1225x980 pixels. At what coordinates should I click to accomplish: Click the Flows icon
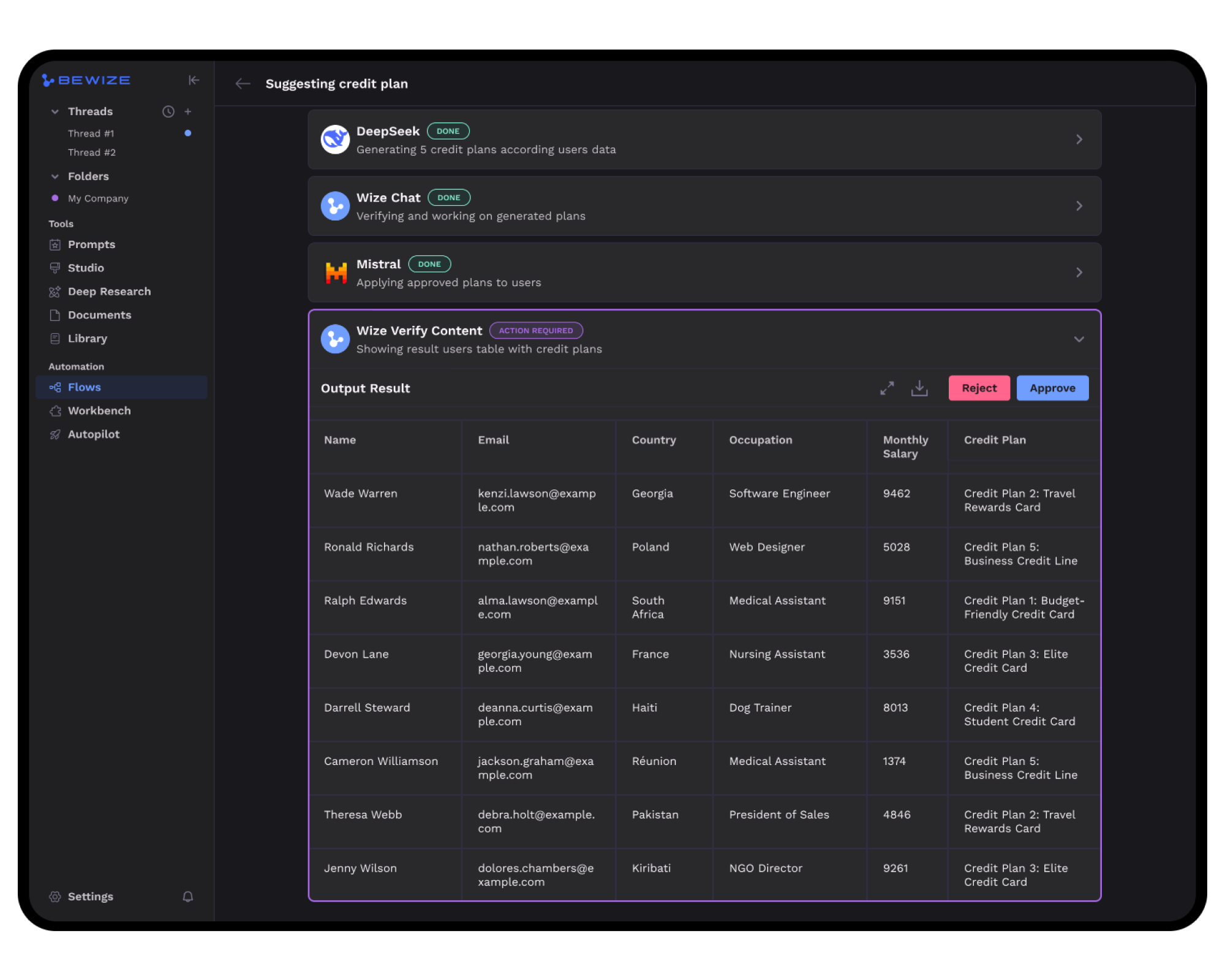click(55, 387)
